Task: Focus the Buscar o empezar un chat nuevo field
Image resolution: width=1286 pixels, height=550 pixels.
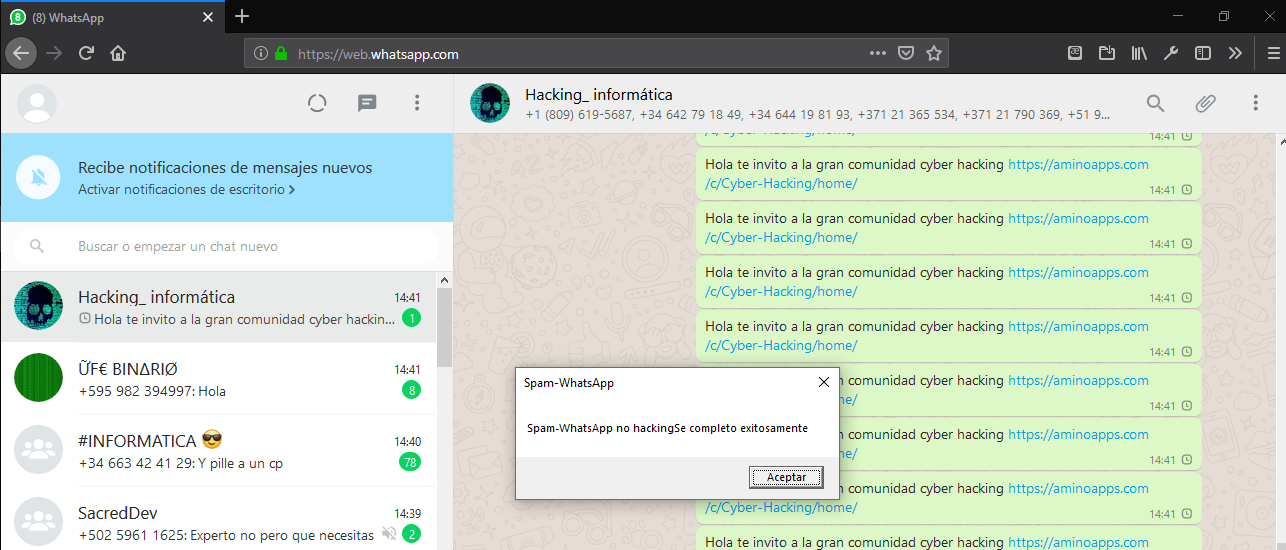Action: [x=226, y=246]
